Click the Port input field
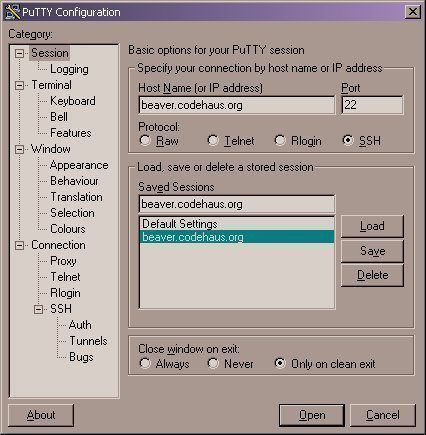 (372, 105)
